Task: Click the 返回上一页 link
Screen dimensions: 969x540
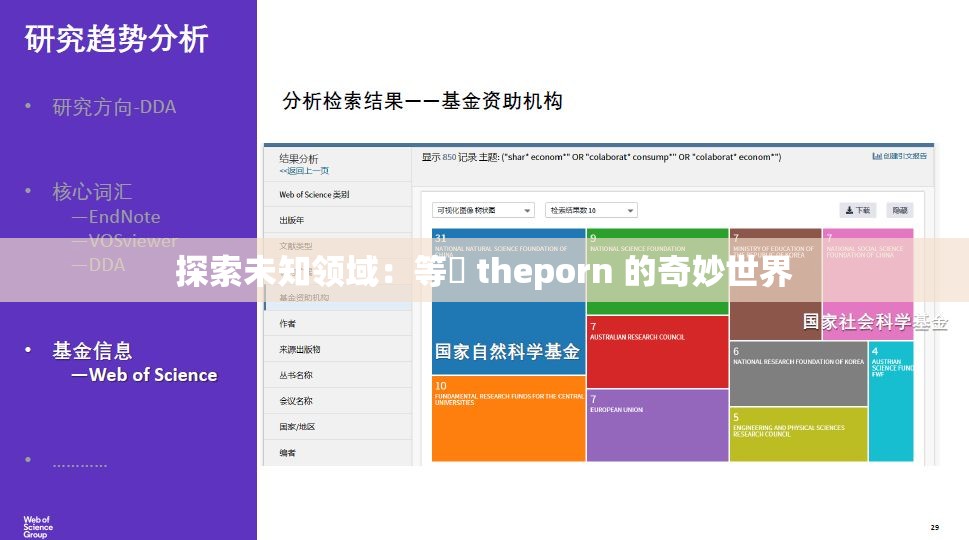Action: pos(304,171)
